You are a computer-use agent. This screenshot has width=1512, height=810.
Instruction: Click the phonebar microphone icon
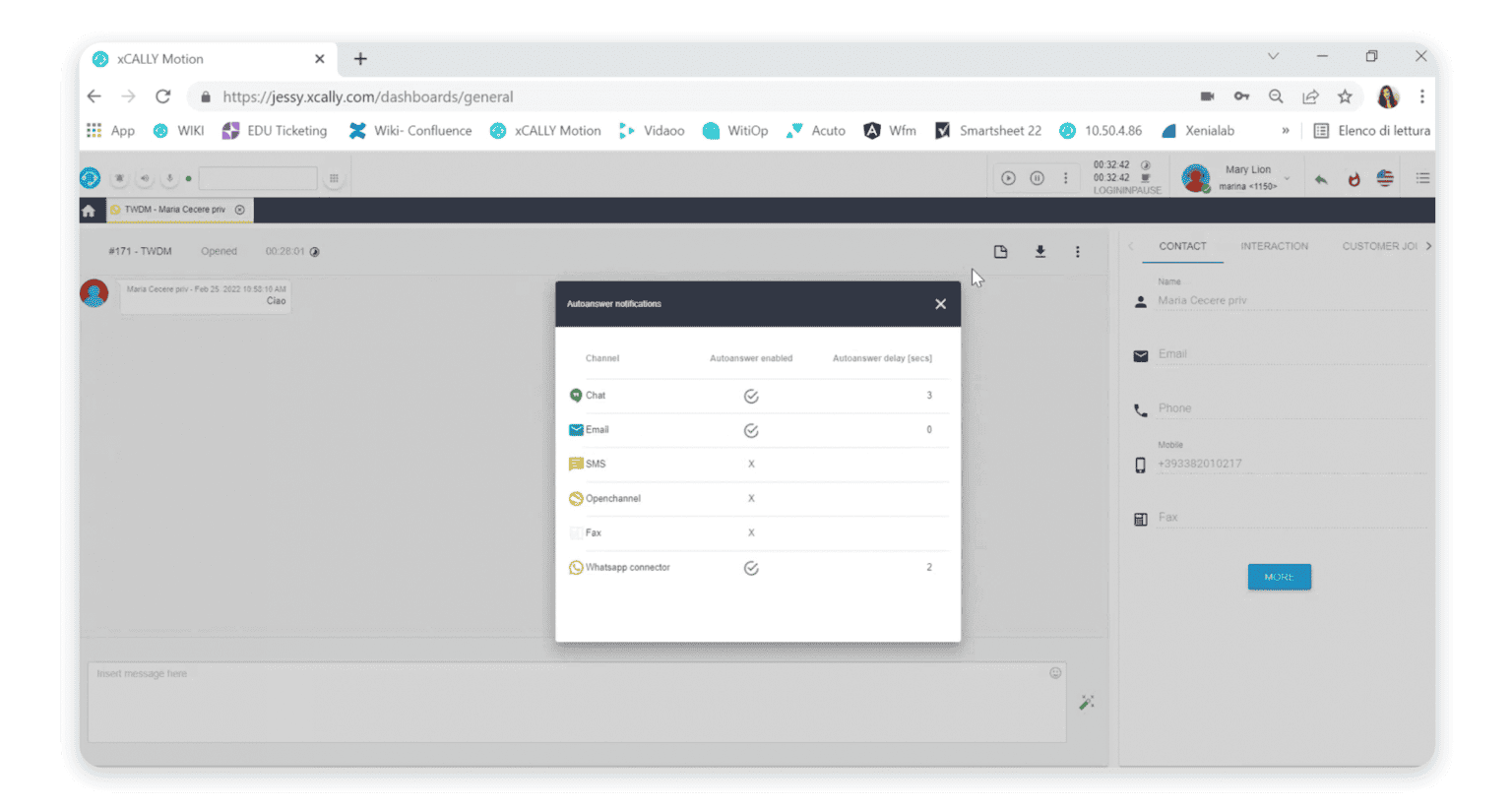(169, 178)
